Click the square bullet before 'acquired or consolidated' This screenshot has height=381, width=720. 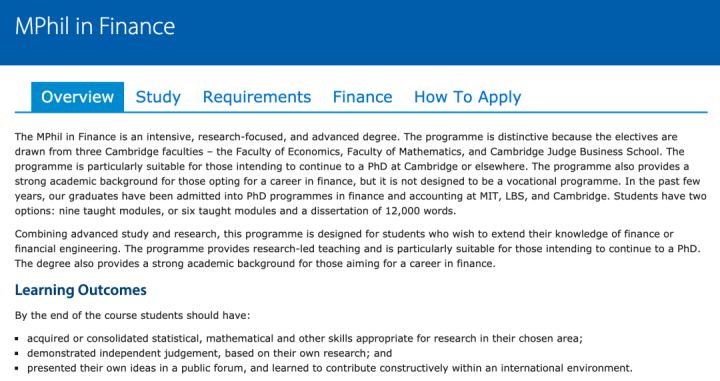[17, 339]
